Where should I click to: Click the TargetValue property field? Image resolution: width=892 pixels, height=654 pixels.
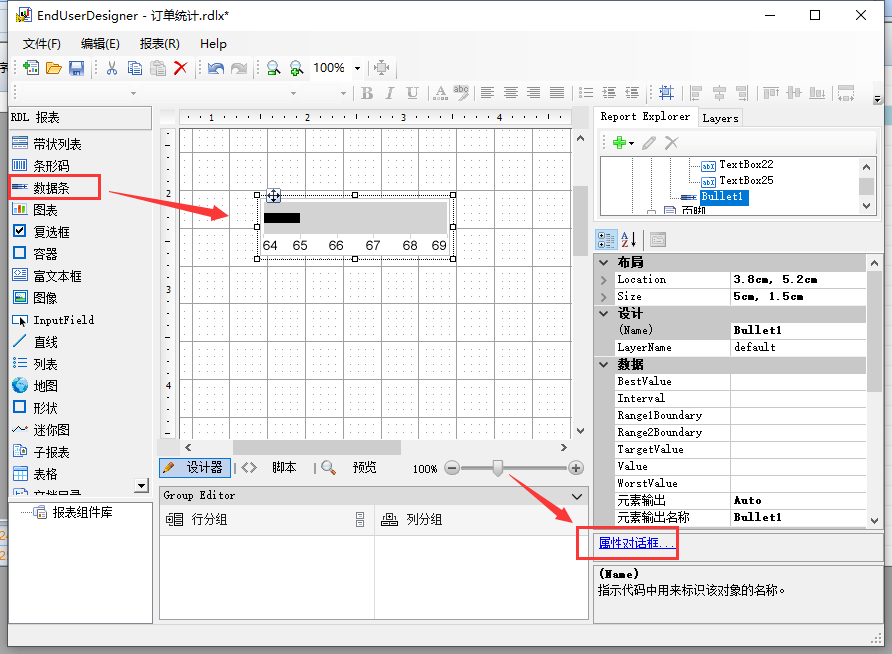pos(799,449)
